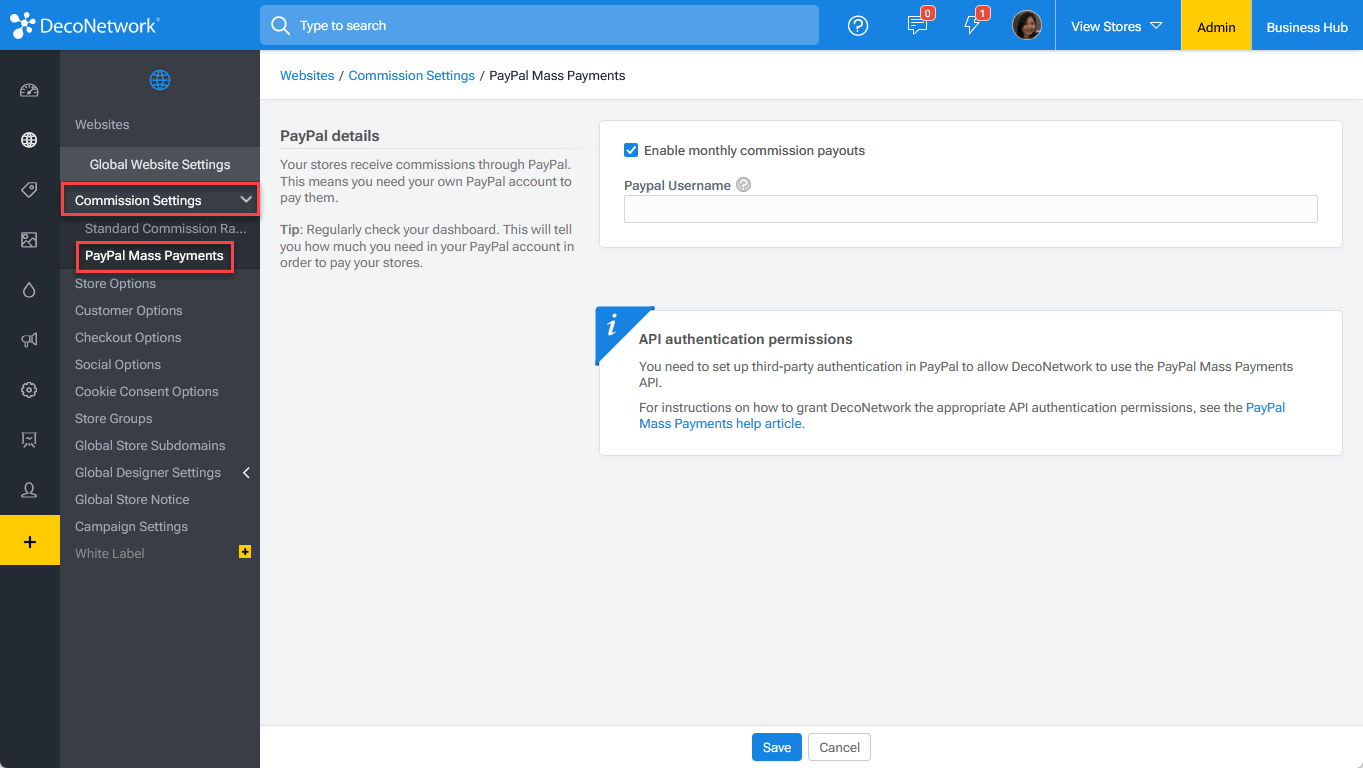Collapse the Commission Settings menu chevron
Viewport: 1363px width, 768px height.
(x=245, y=199)
